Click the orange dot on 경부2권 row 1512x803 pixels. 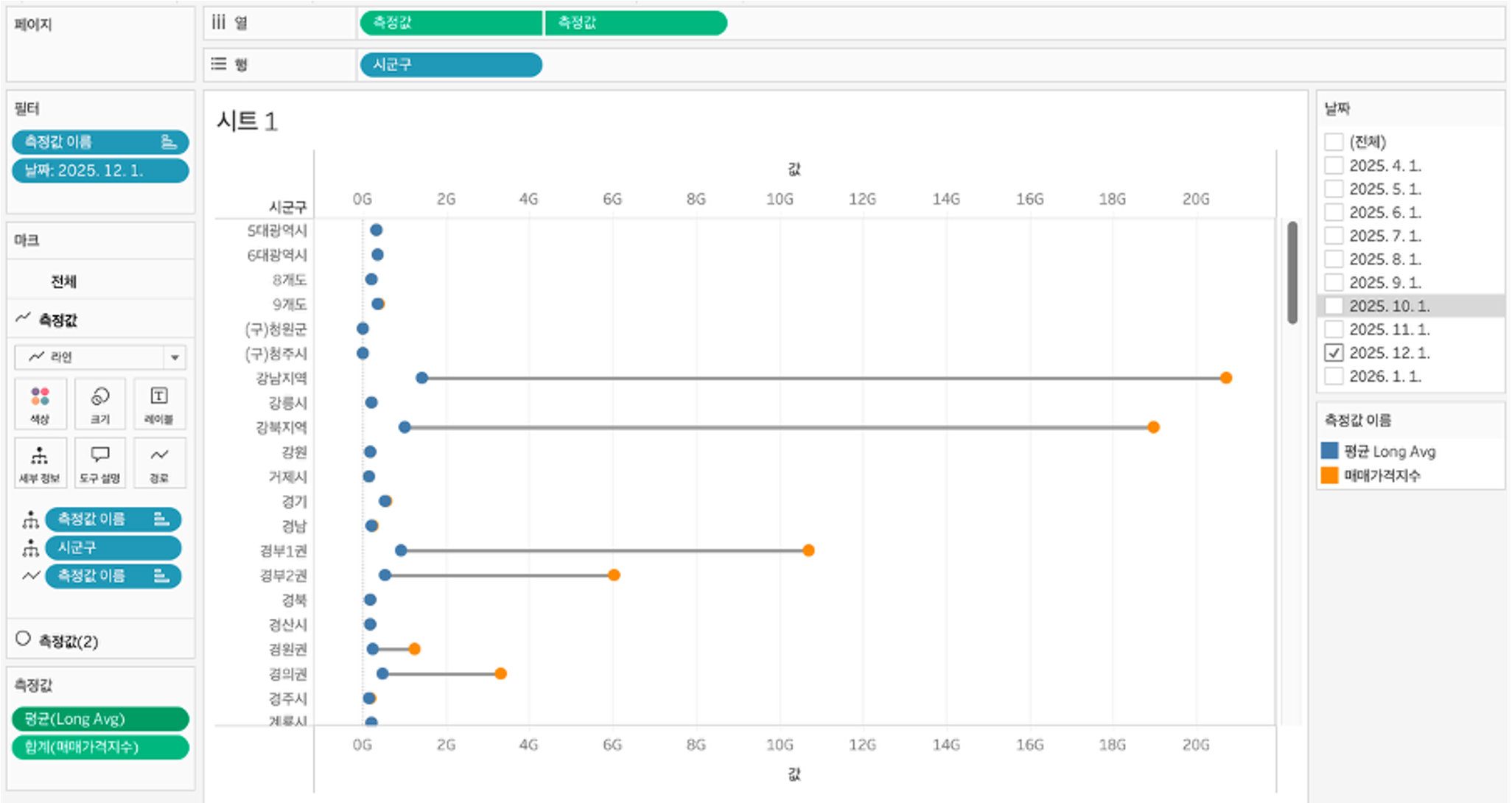(x=614, y=575)
